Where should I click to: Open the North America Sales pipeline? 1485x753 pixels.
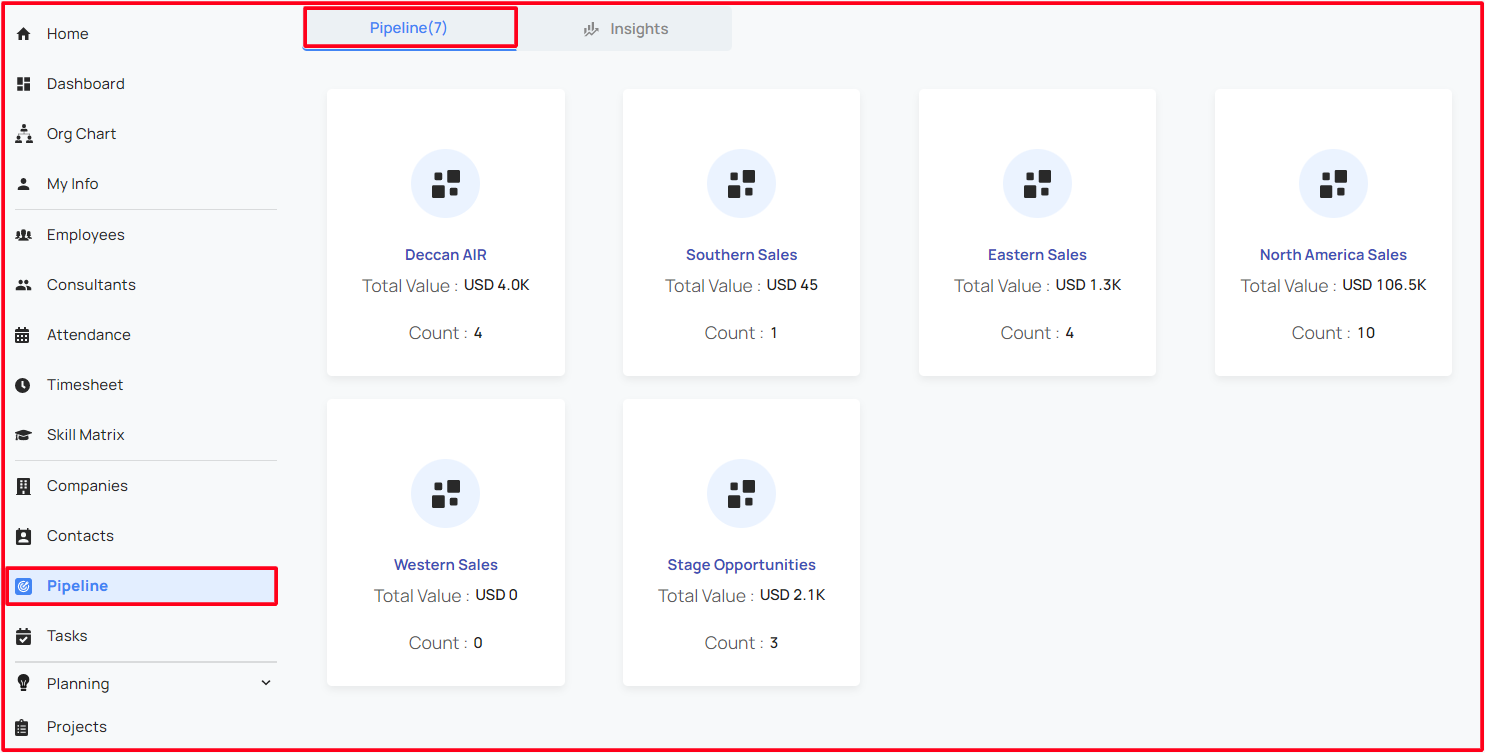click(1333, 255)
